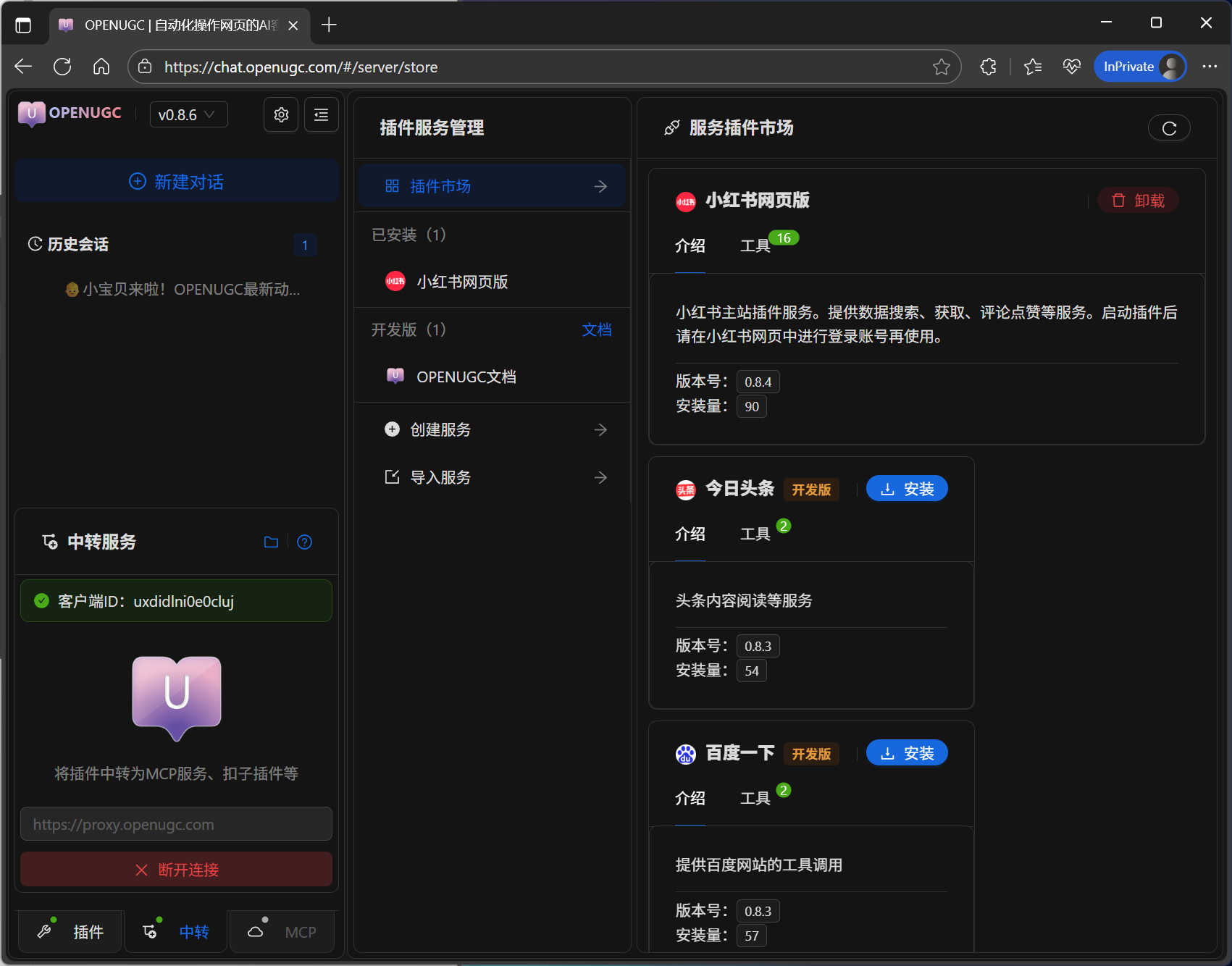Click the 开发版 tag on 百度一下
1232x966 pixels.
tap(811, 755)
